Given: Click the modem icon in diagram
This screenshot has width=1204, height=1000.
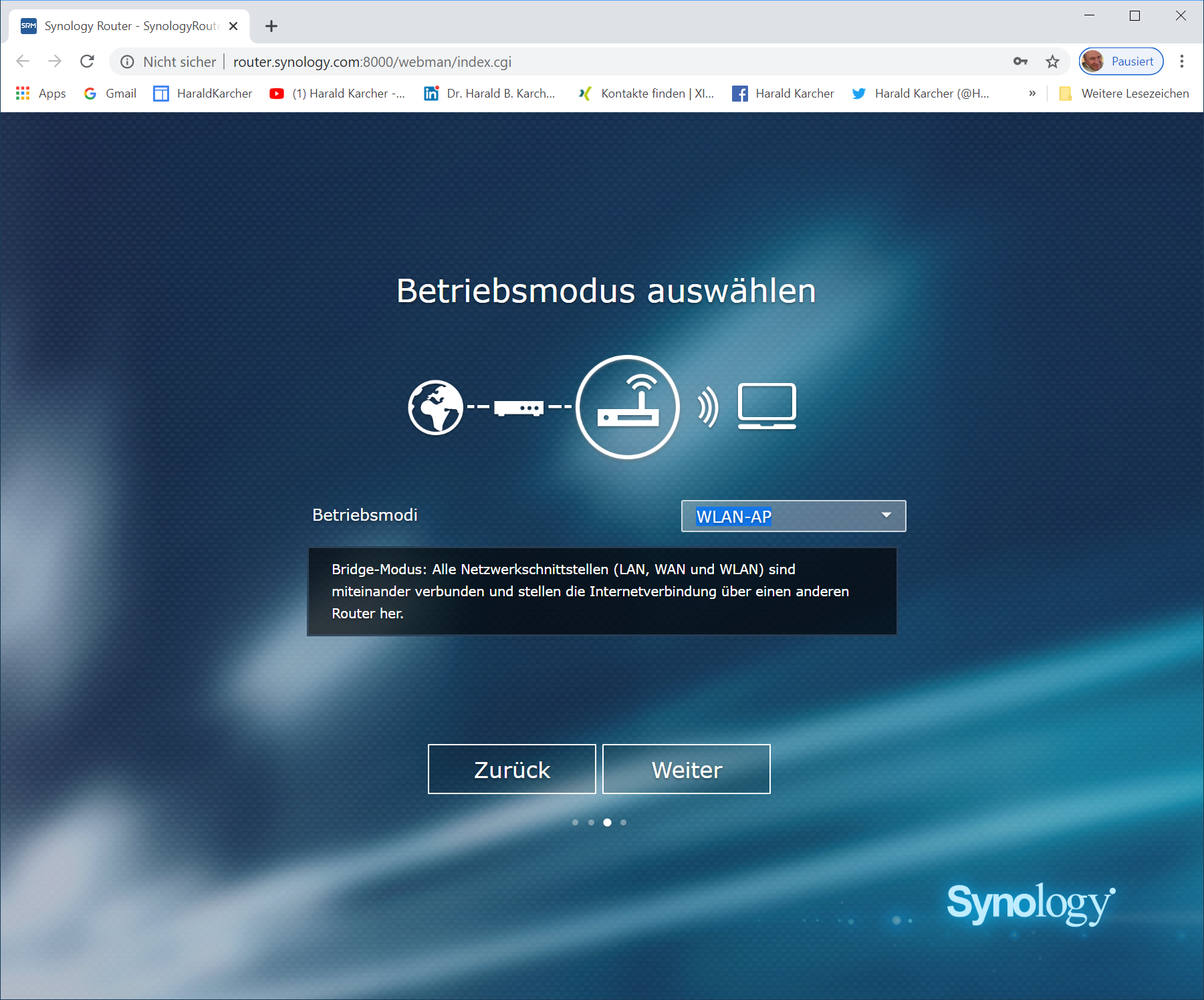Looking at the screenshot, I should [x=519, y=407].
